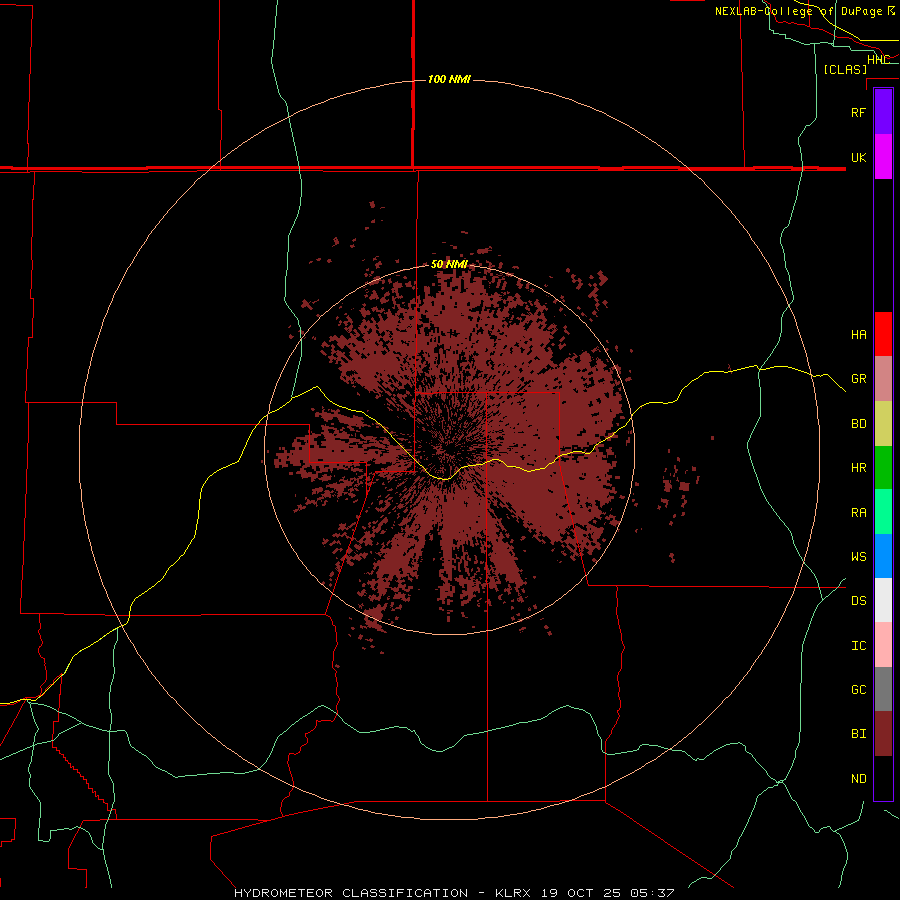The image size is (900, 900).
Task: Click the WS blue legend swatch
Action: [883, 556]
